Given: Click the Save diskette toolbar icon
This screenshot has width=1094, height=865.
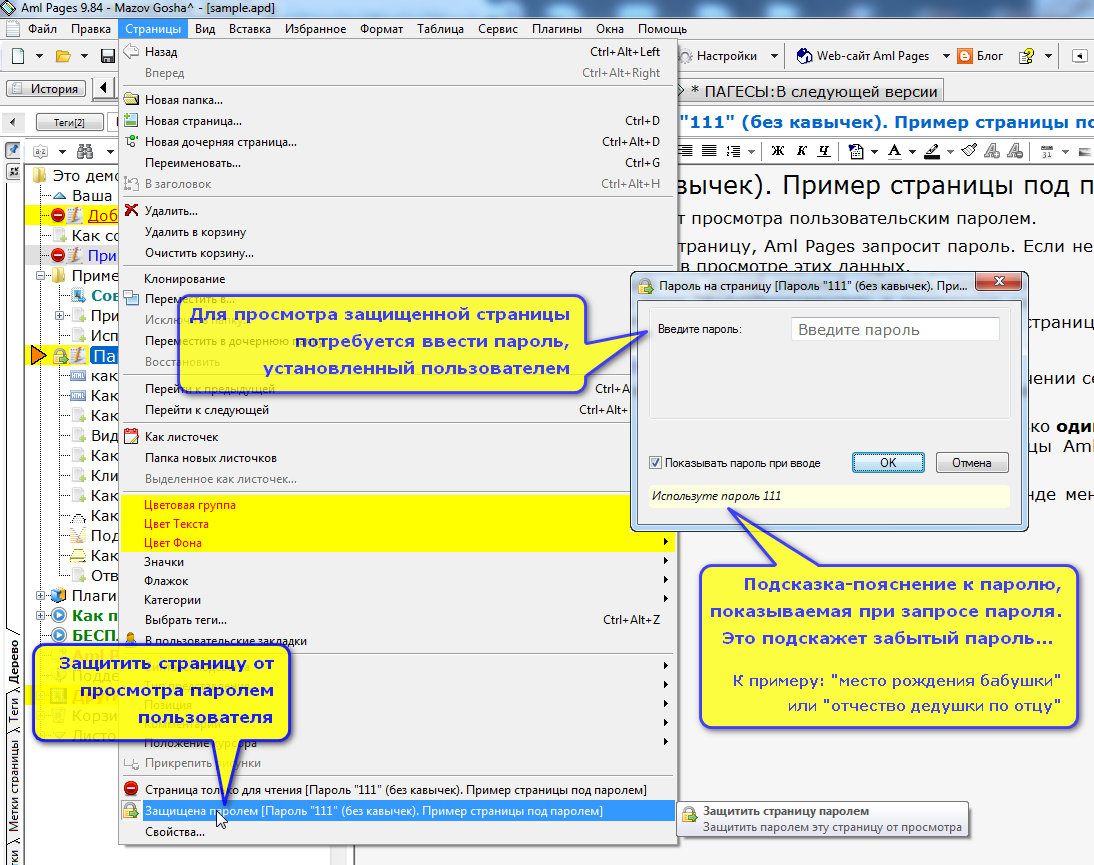Looking at the screenshot, I should point(108,56).
